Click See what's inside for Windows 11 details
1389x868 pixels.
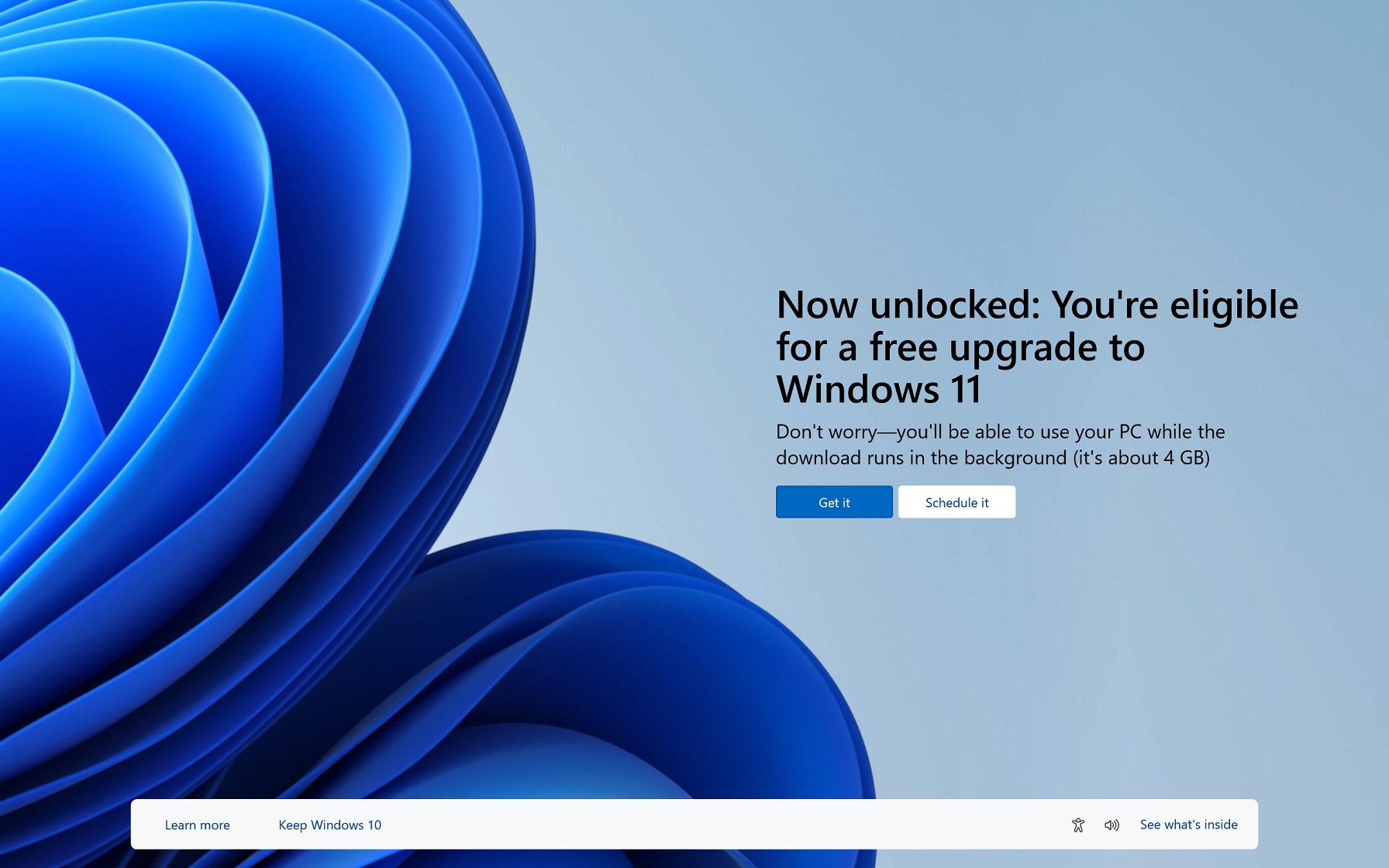tap(1188, 825)
